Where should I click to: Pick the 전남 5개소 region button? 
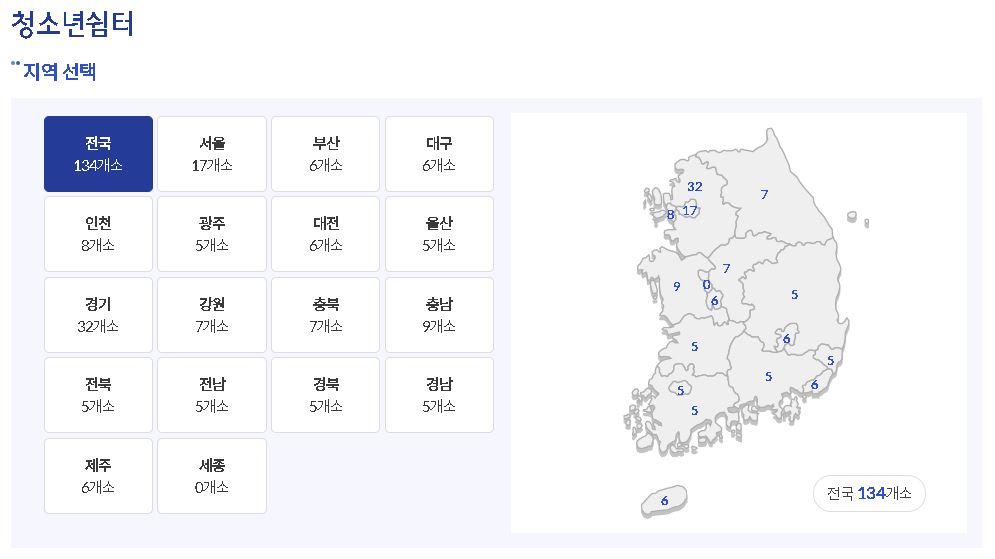click(x=212, y=395)
